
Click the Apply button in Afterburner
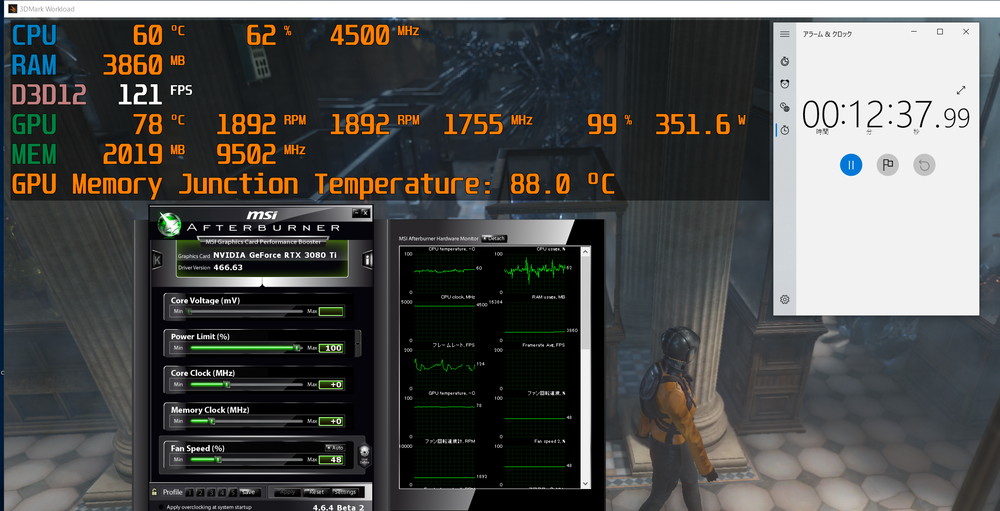point(288,492)
